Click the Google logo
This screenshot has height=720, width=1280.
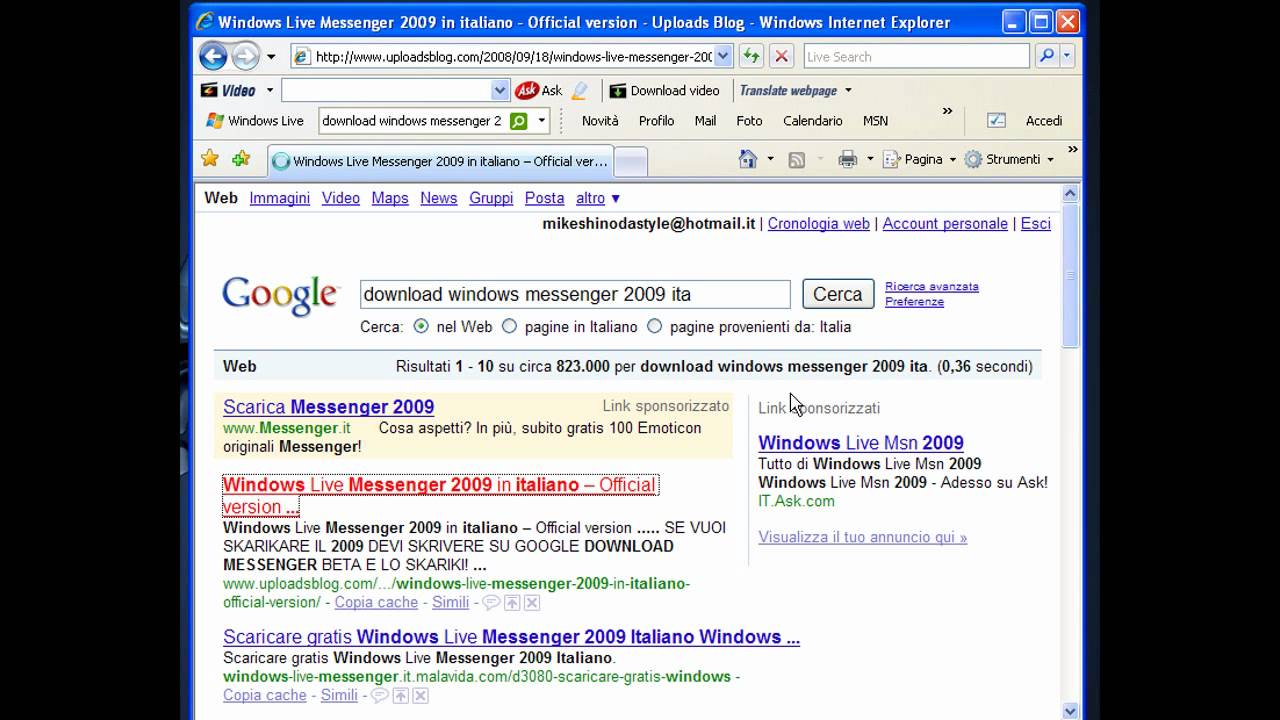281,295
